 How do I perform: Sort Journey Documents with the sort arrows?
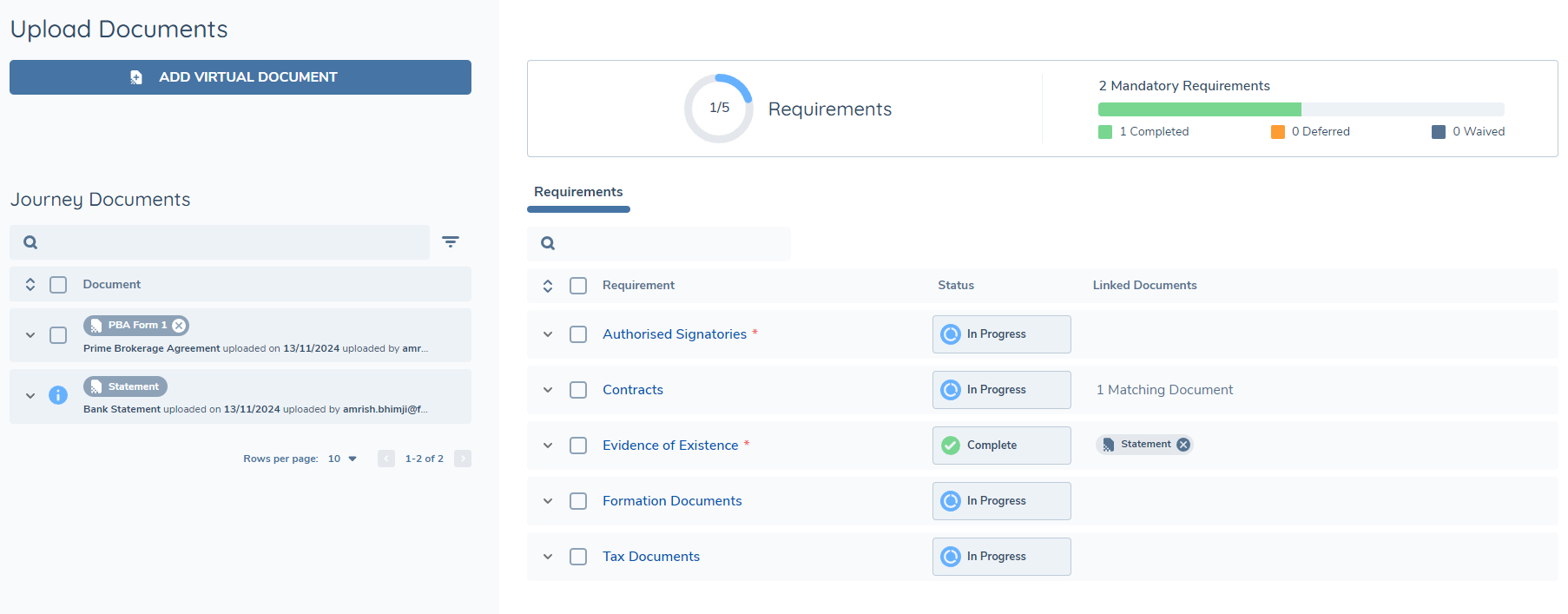(x=30, y=285)
